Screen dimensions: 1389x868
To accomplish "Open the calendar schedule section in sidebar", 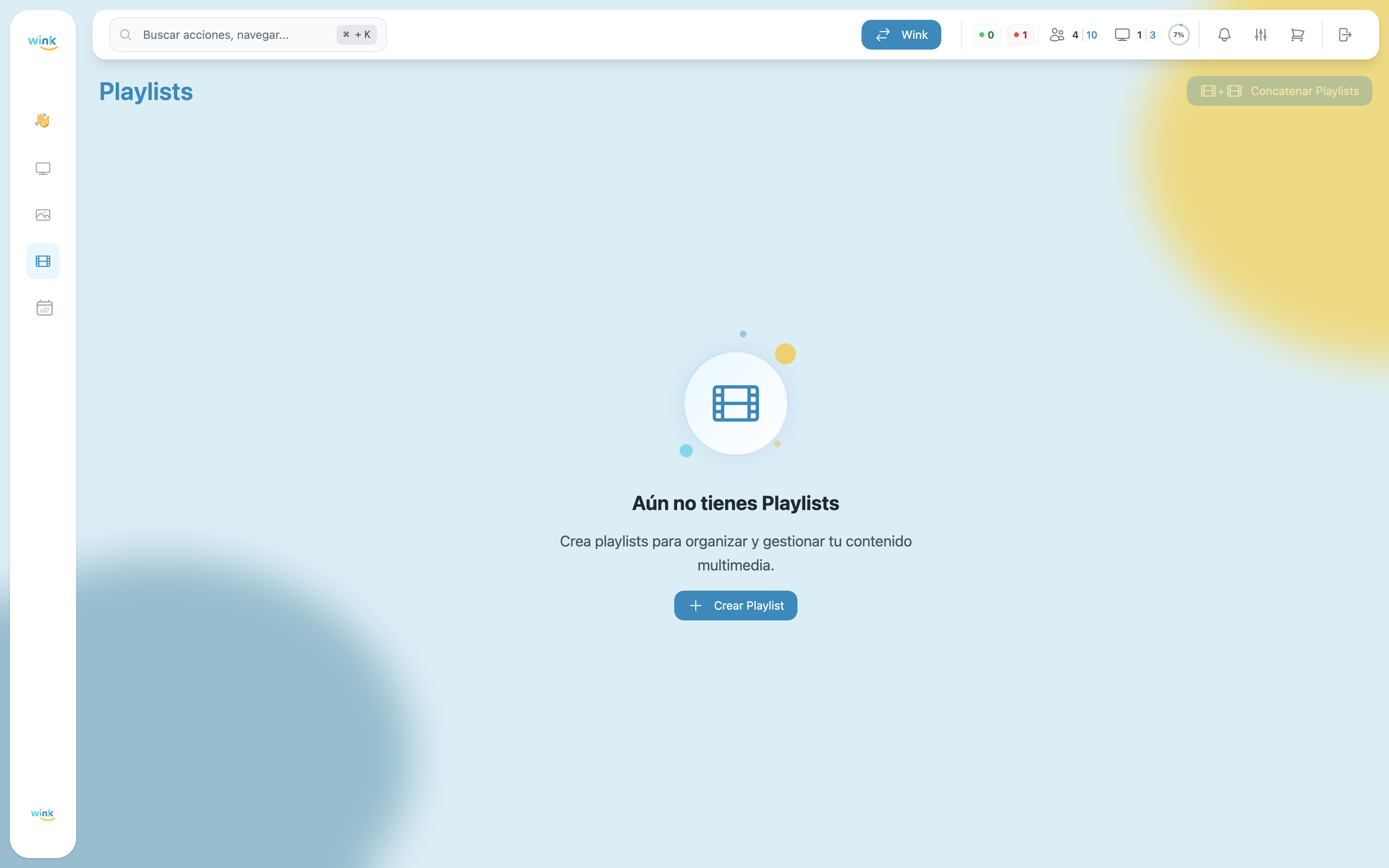I will (44, 308).
